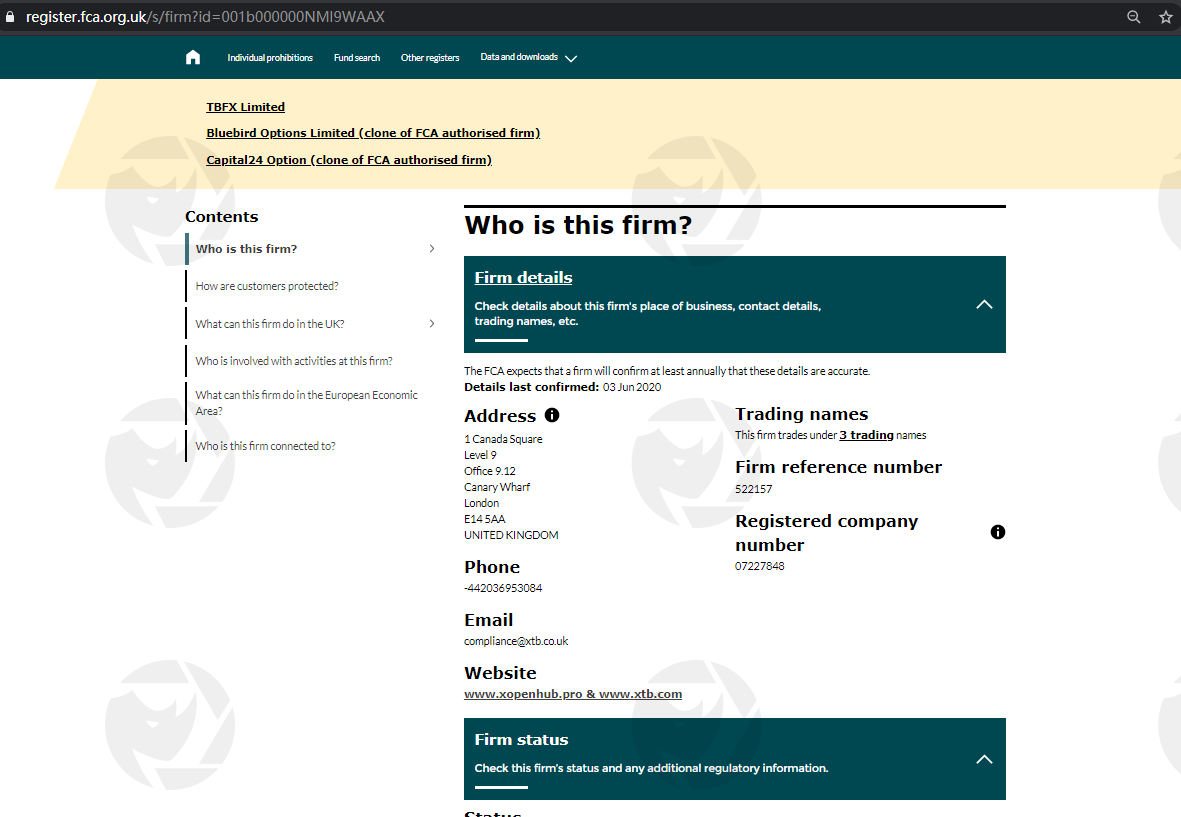1181x817 pixels.
Task: Click the Firm details heading link
Action: coord(523,278)
